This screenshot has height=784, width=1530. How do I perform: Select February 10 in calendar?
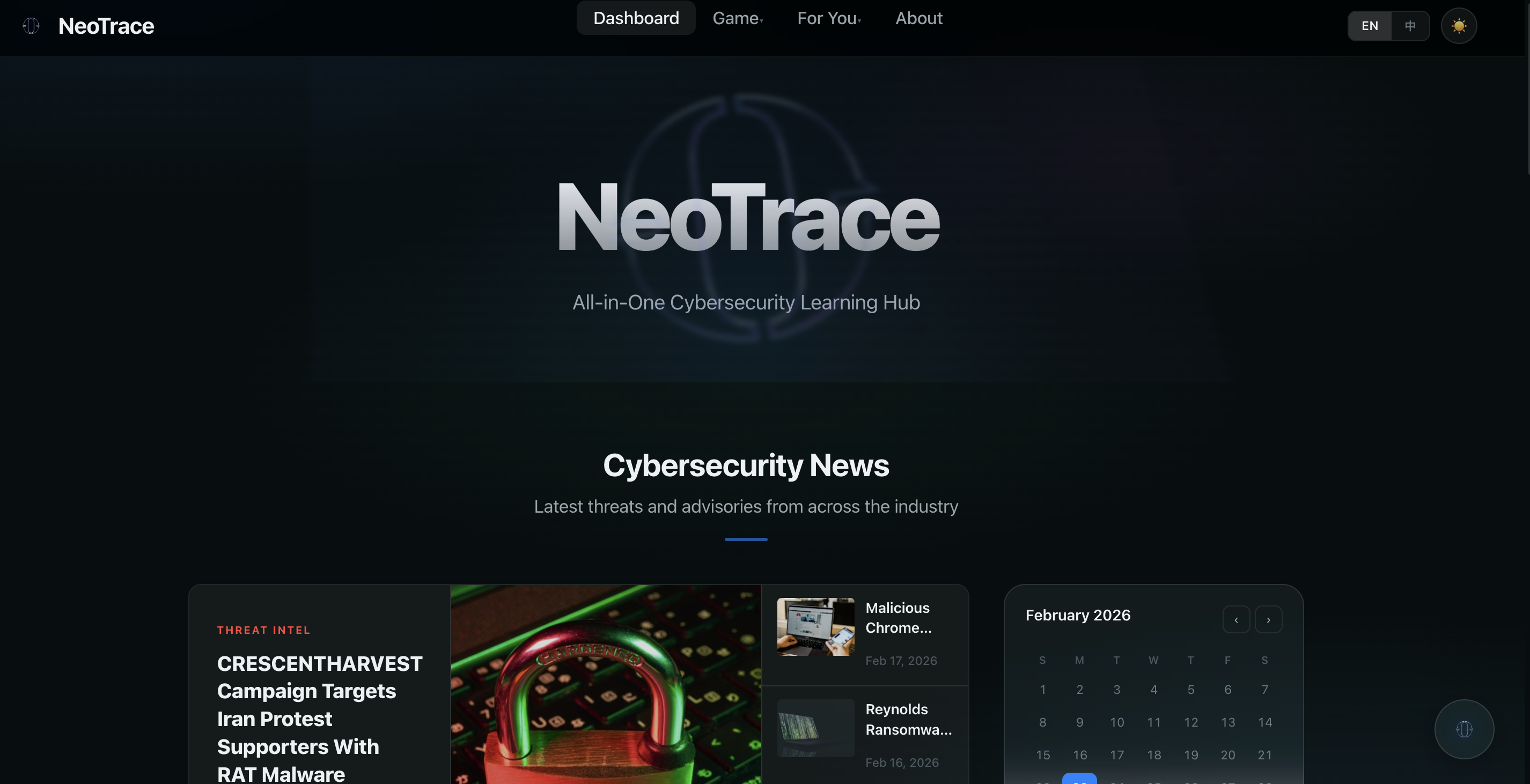click(x=1116, y=722)
